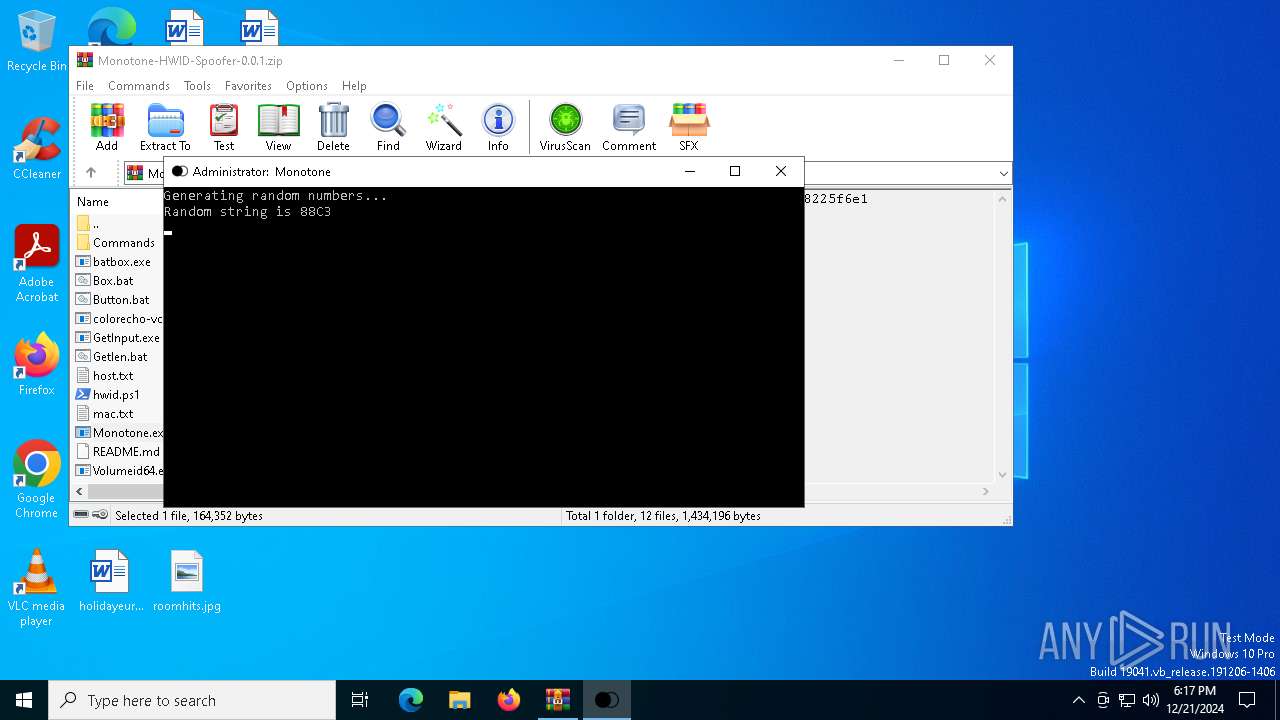This screenshot has height=720, width=1280.
Task: Open Microsoft Edge from taskbar
Action: [x=411, y=700]
